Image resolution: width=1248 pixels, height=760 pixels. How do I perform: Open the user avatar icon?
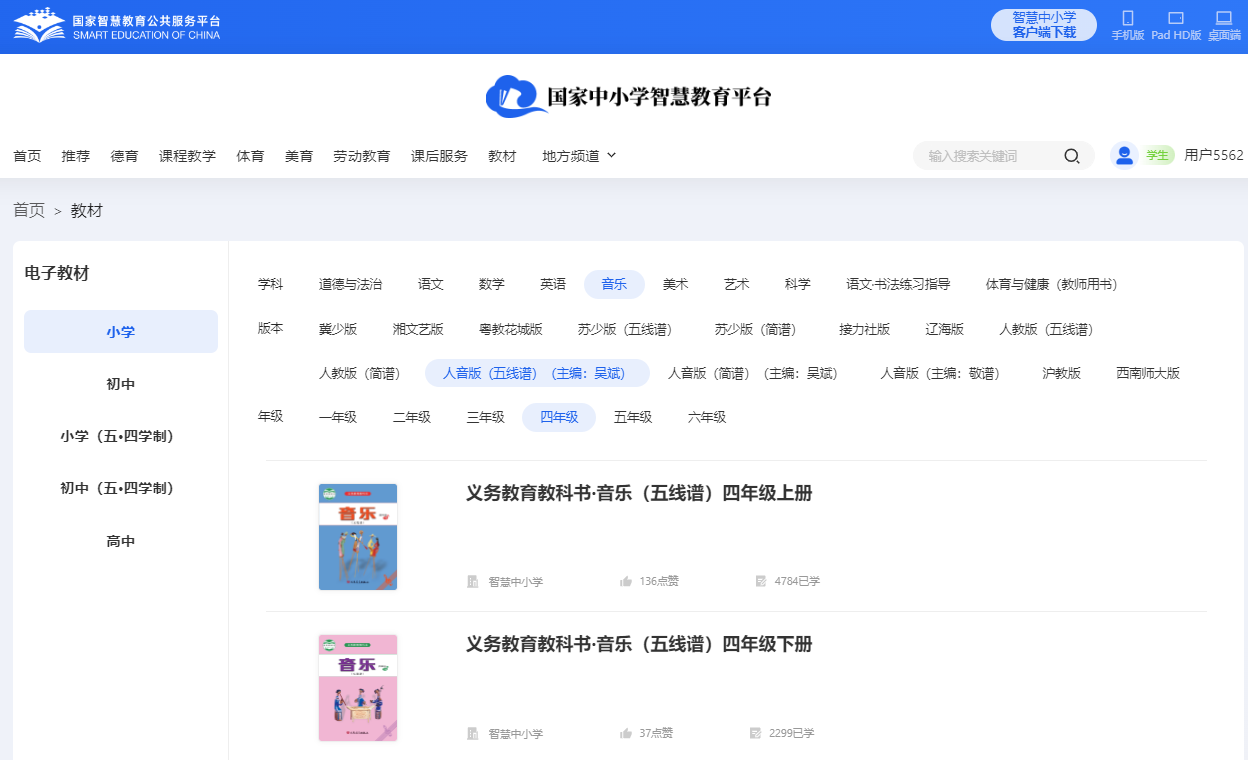pyautogui.click(x=1124, y=155)
